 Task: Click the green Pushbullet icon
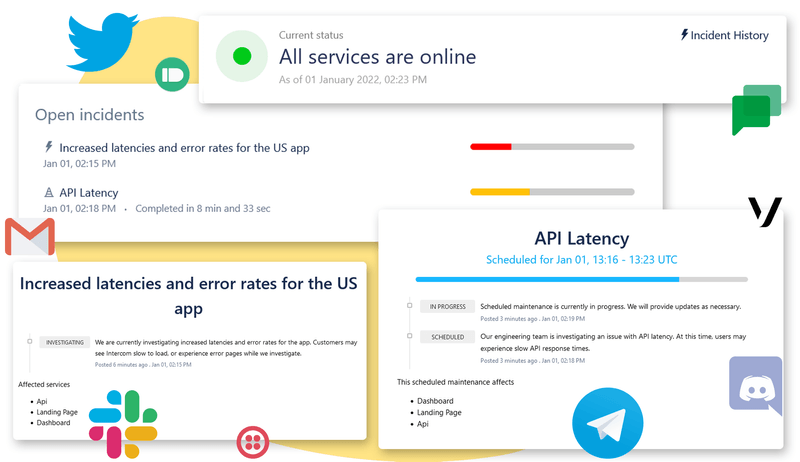coord(172,74)
